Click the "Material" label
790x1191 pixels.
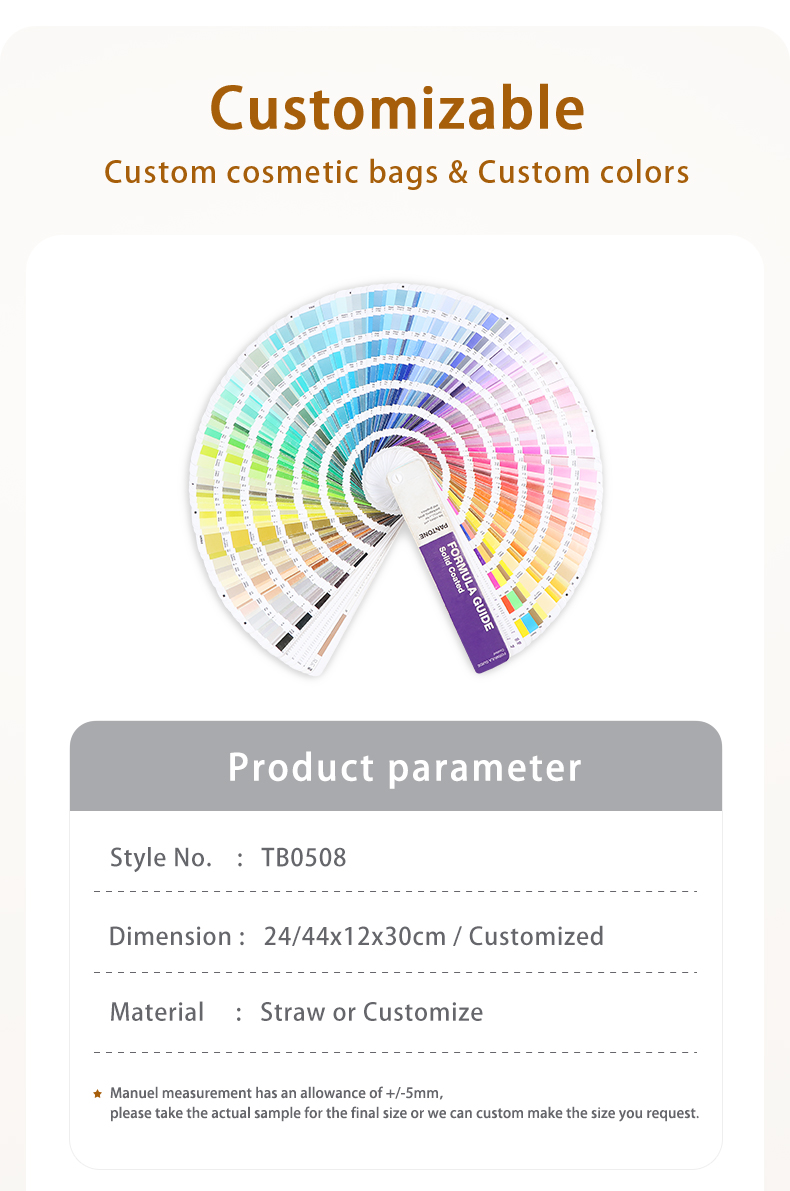tap(157, 1013)
